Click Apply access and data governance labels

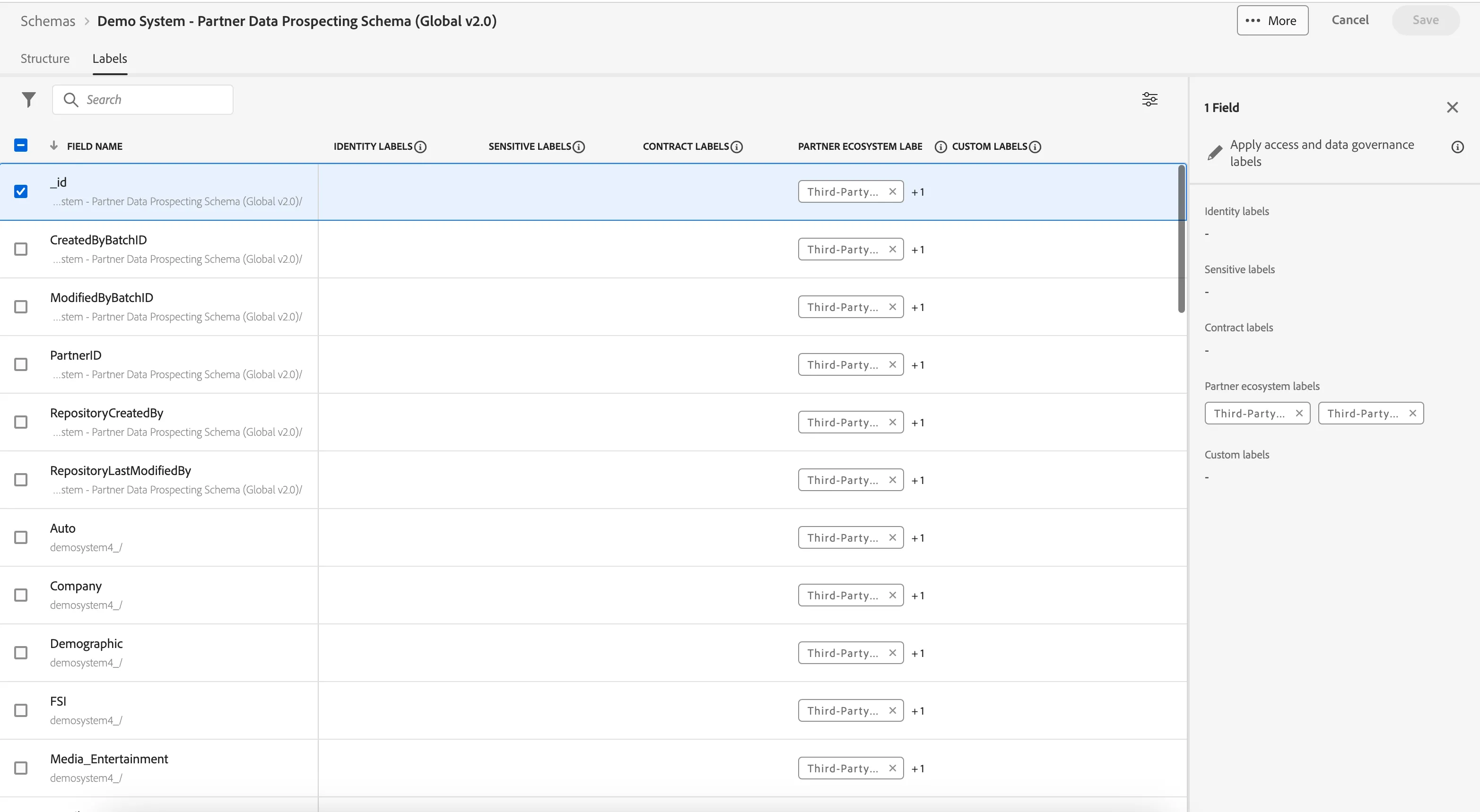(x=1322, y=153)
